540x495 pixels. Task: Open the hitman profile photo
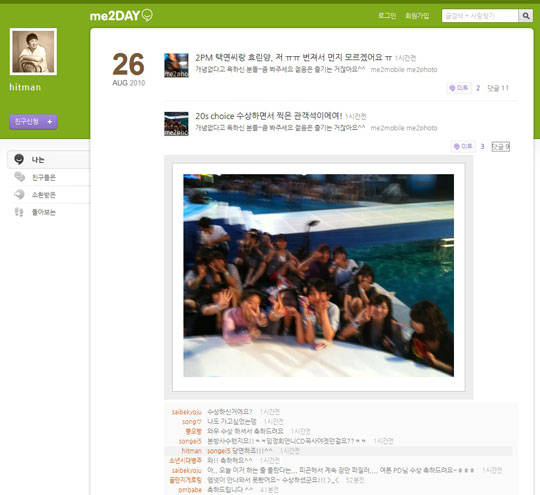(33, 52)
